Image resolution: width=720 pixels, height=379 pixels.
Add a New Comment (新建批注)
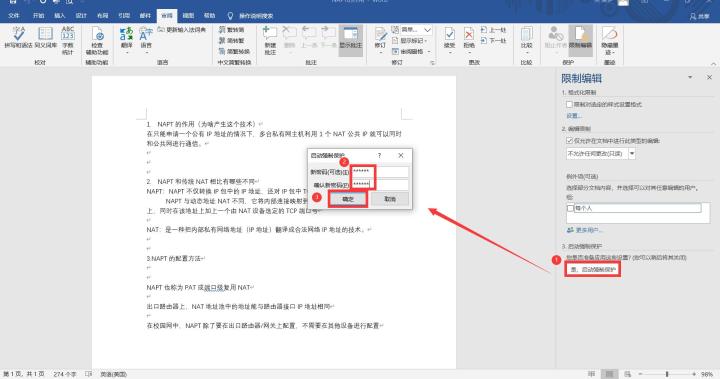[270, 40]
